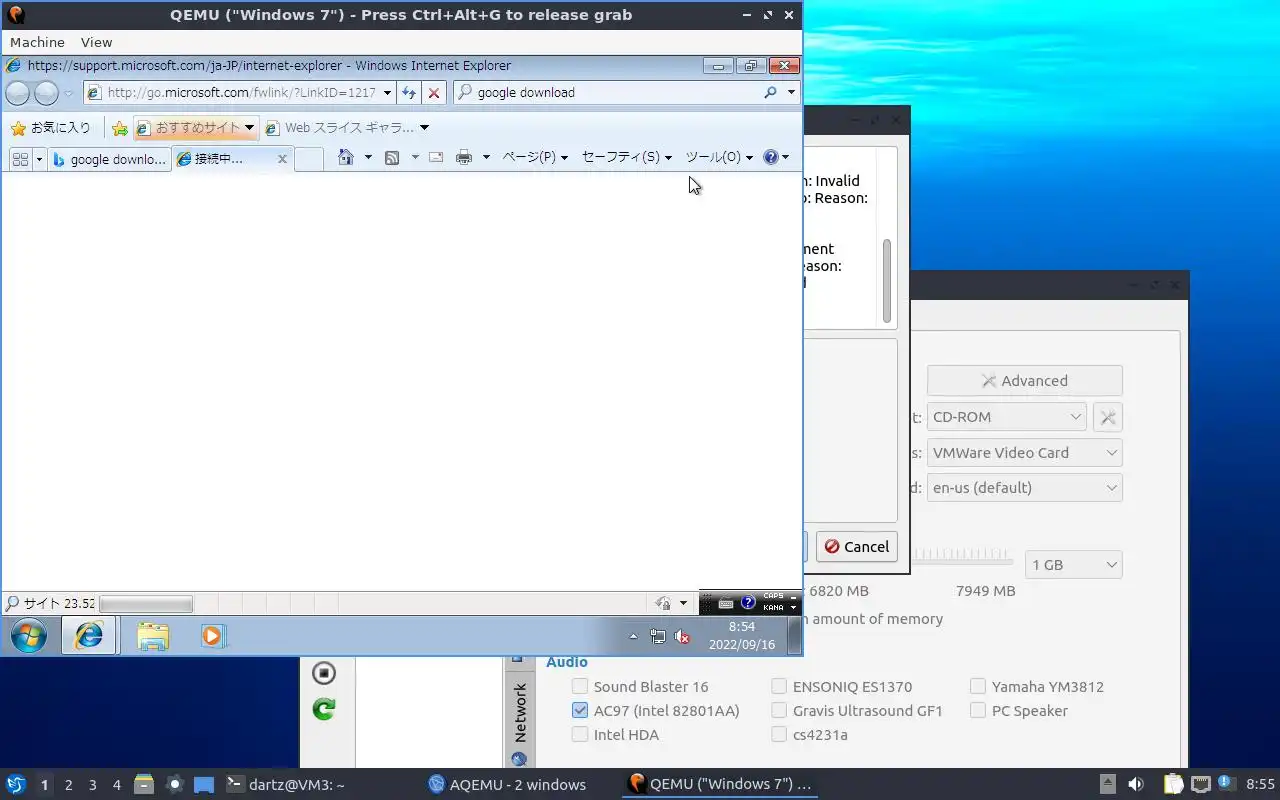
Task: Uncheck AC97 (Intel 82801AA)
Action: click(580, 711)
